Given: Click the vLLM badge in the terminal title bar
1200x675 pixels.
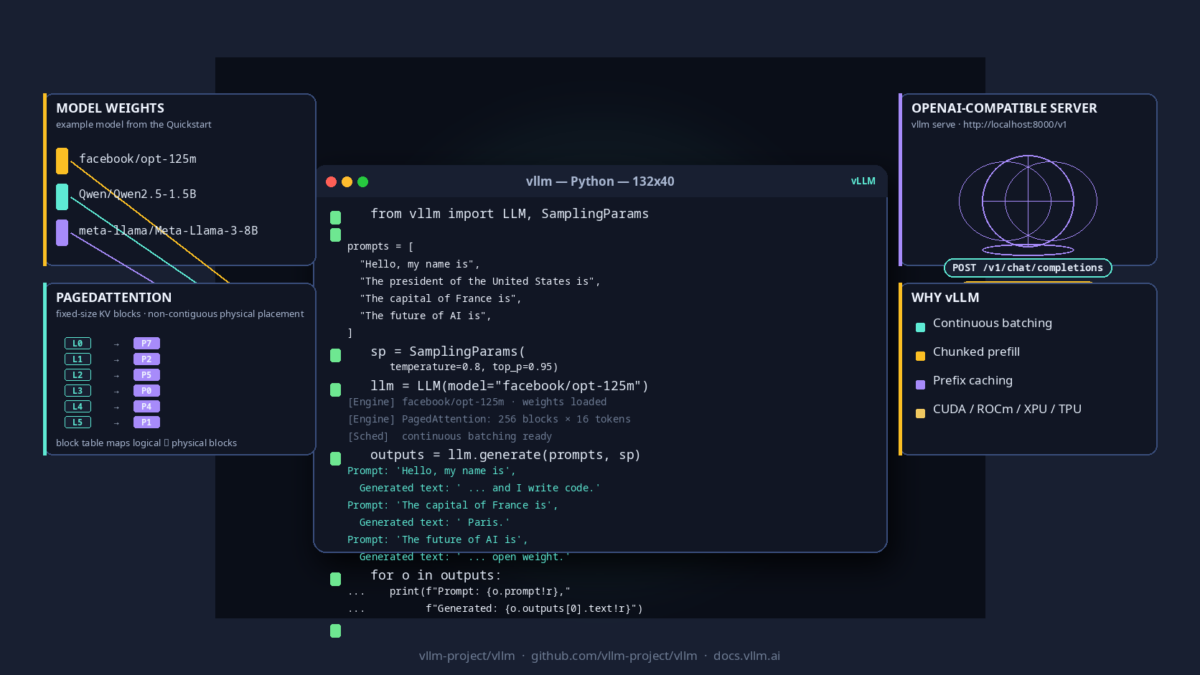Looking at the screenshot, I should click(863, 181).
